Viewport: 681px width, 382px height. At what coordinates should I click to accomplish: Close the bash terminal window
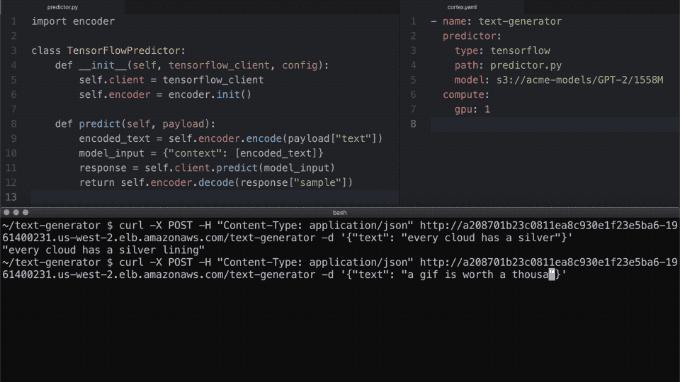click(7, 212)
